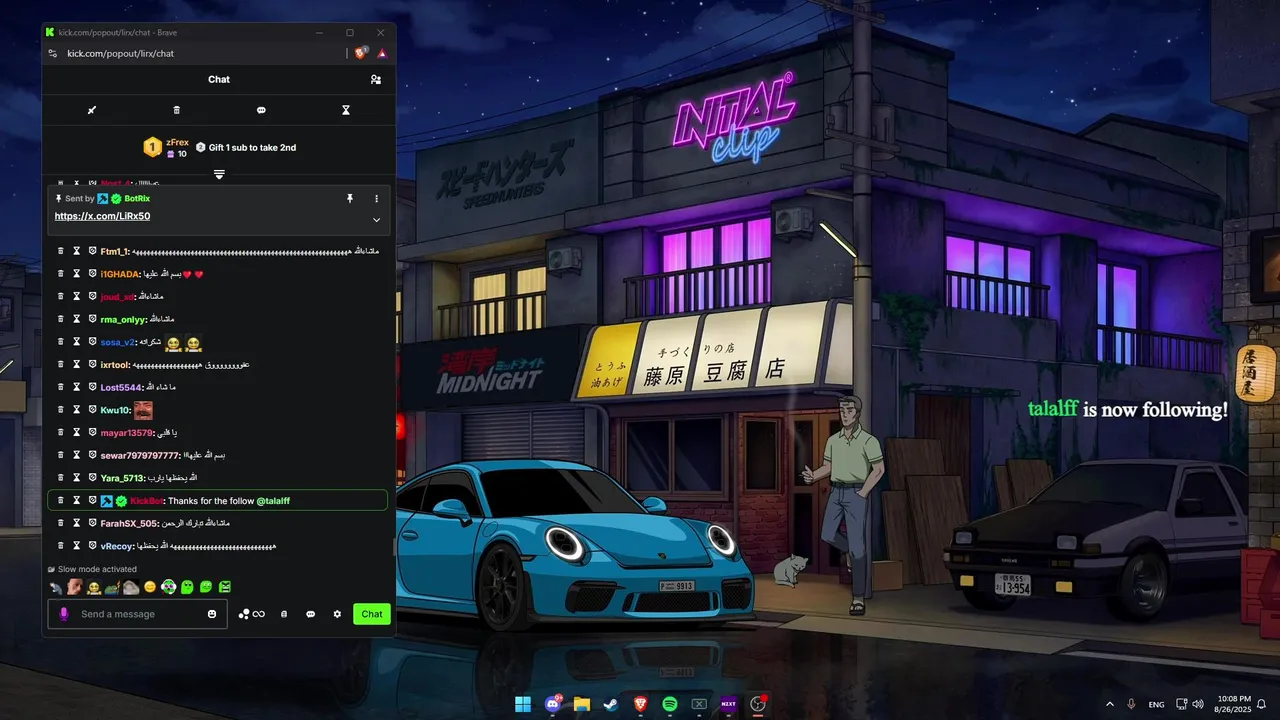The height and width of the screenshot is (720, 1280).
Task: Timeout user Lost5544
Action: [x=76, y=387]
